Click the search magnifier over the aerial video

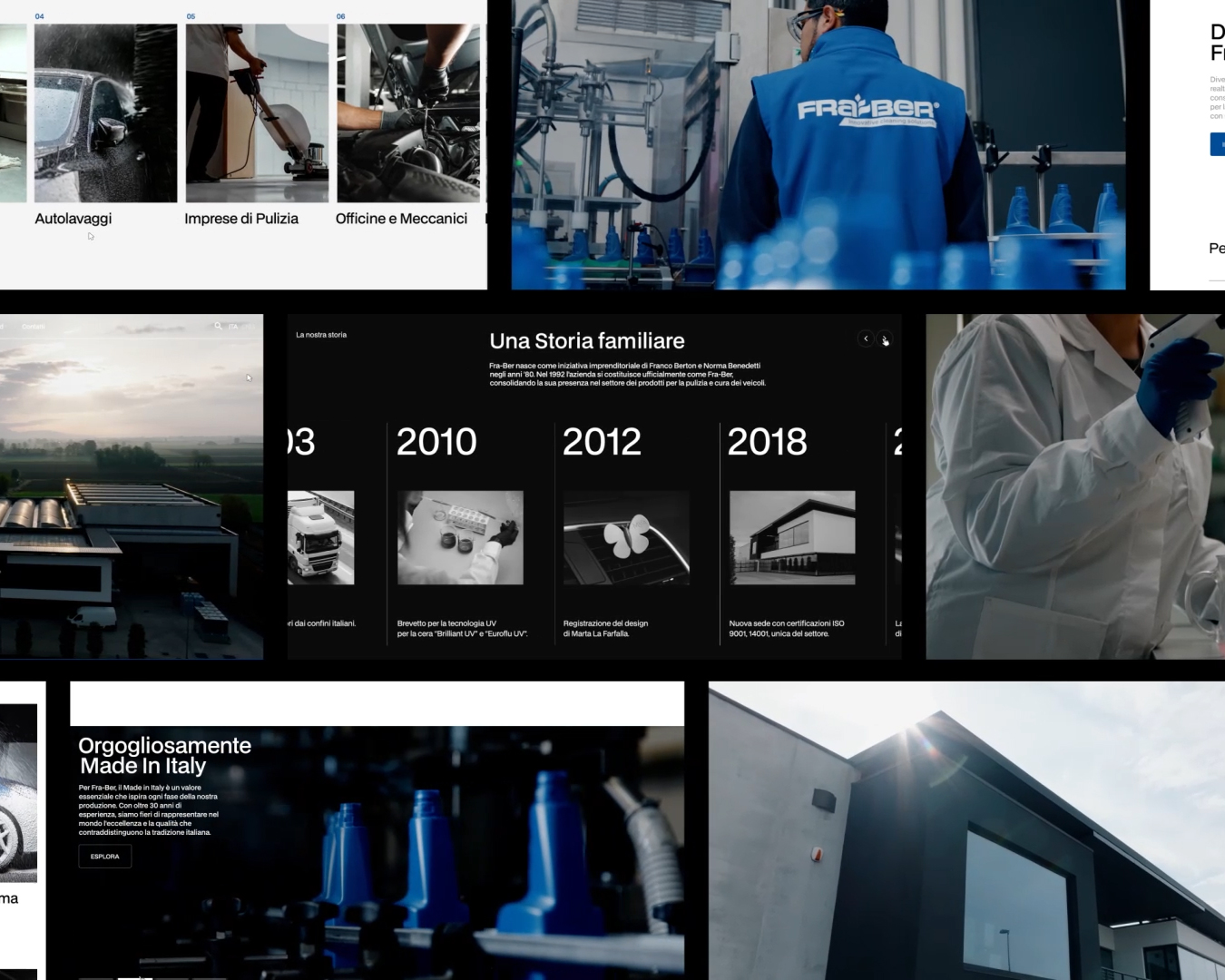pos(218,326)
